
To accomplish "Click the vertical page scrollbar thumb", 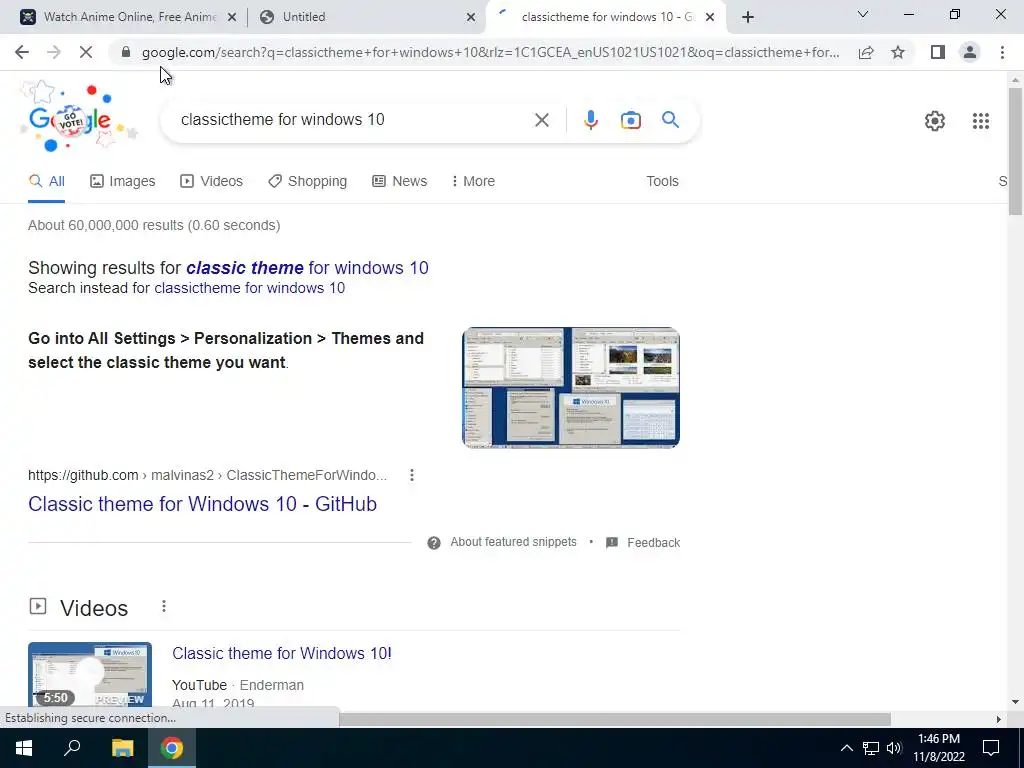I will (x=1015, y=150).
